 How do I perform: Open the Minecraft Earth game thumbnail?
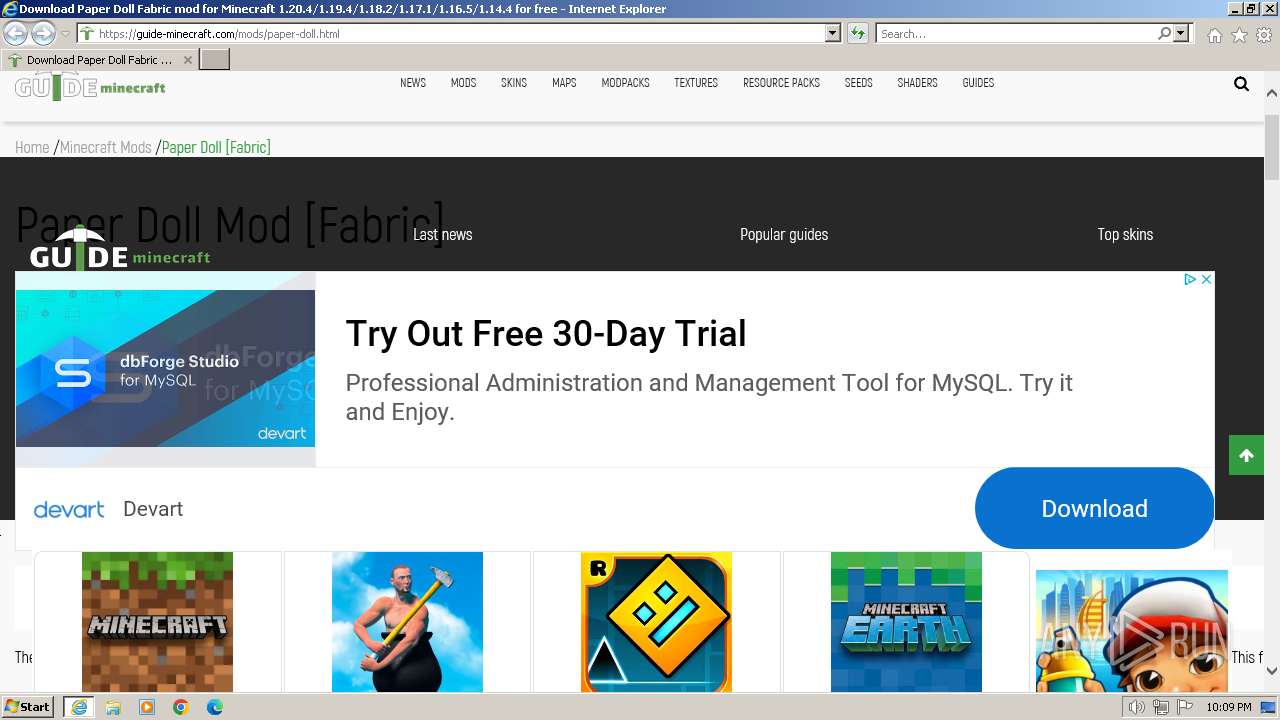click(x=906, y=622)
